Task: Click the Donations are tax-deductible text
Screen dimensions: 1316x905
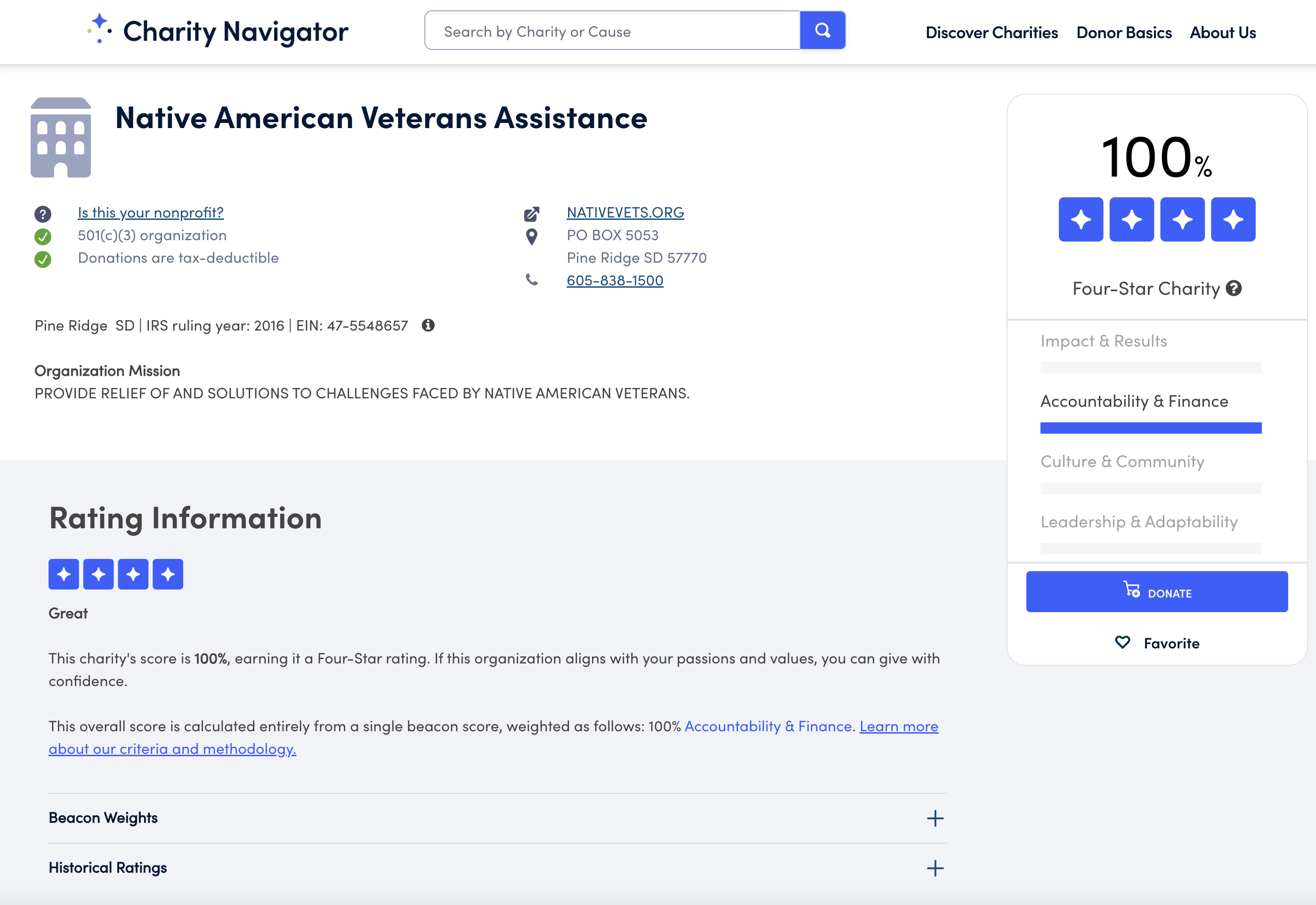Action: pos(178,258)
